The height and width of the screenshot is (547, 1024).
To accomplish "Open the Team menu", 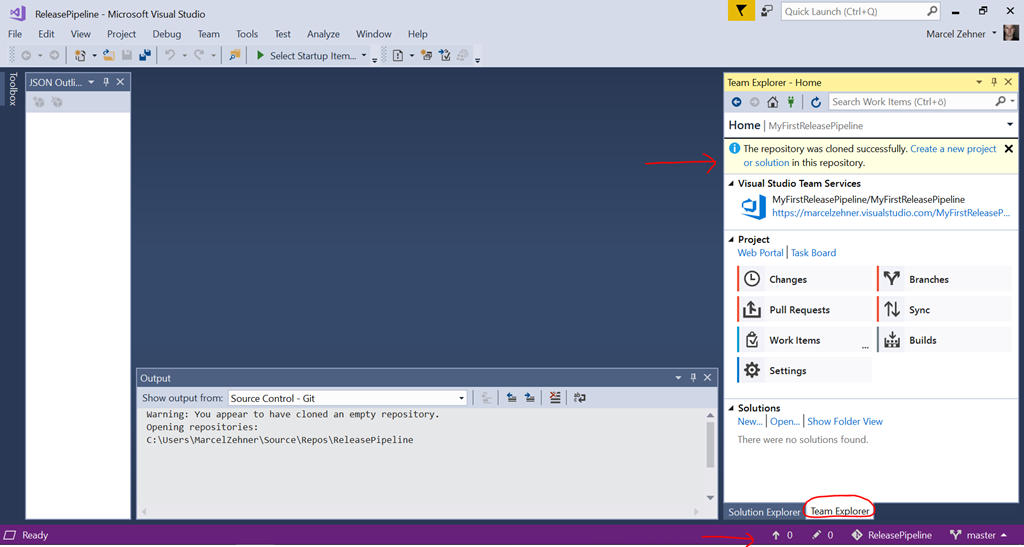I will pyautogui.click(x=208, y=34).
